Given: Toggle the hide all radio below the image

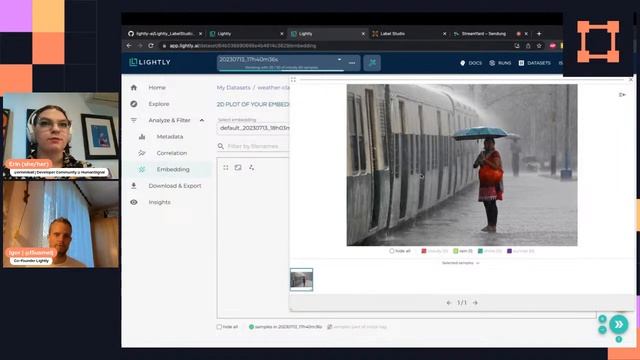Looking at the screenshot, I should tap(392, 251).
